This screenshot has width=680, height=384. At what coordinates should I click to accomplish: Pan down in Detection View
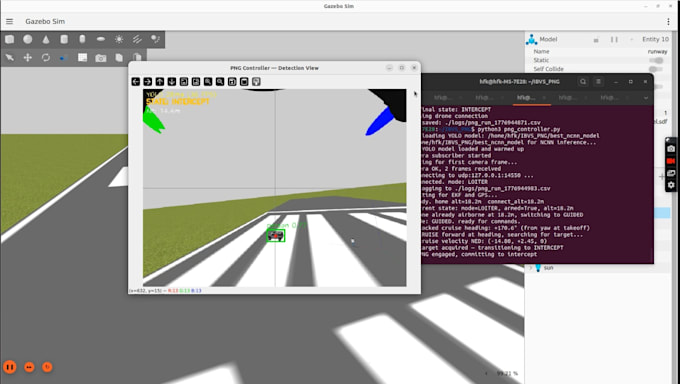[x=172, y=82]
